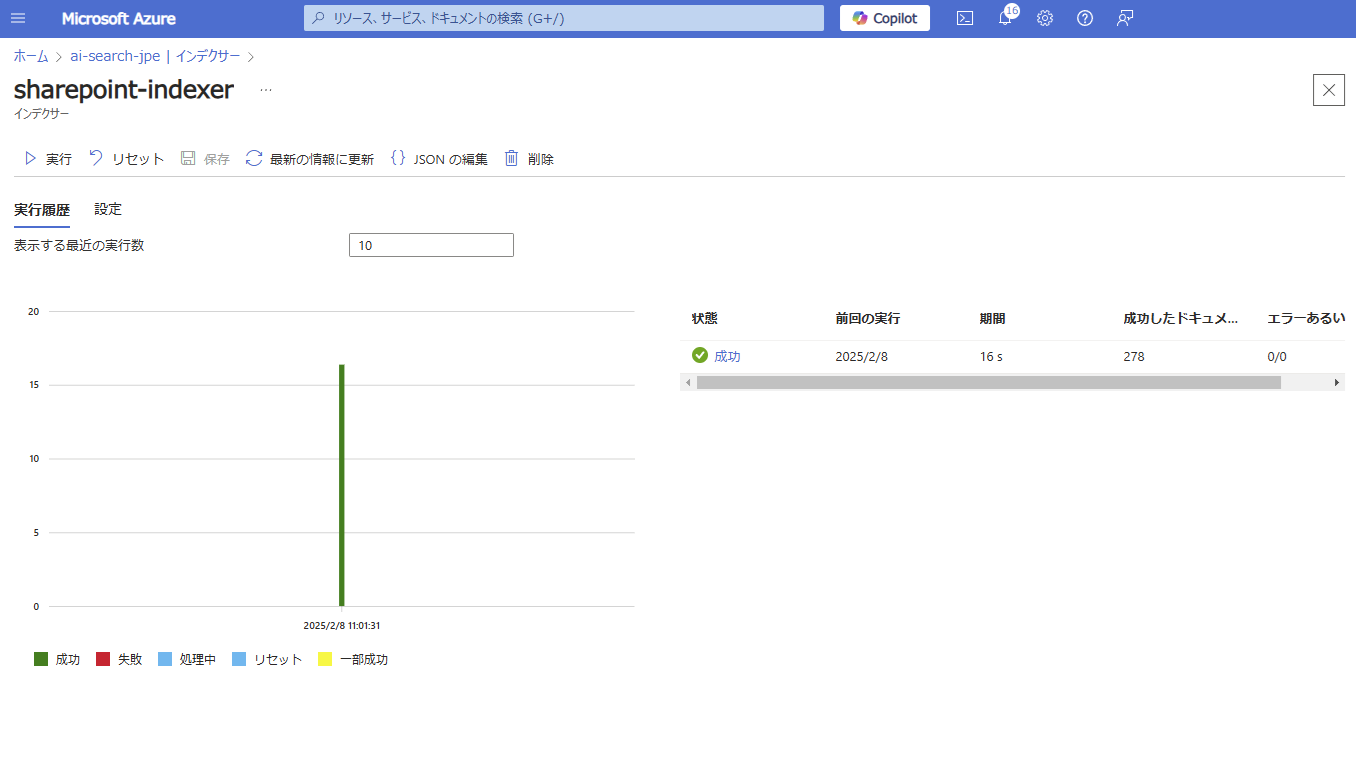Viewport: 1356px width, 782px height.
Task: Open the portal hamburger menu
Action: 17,18
